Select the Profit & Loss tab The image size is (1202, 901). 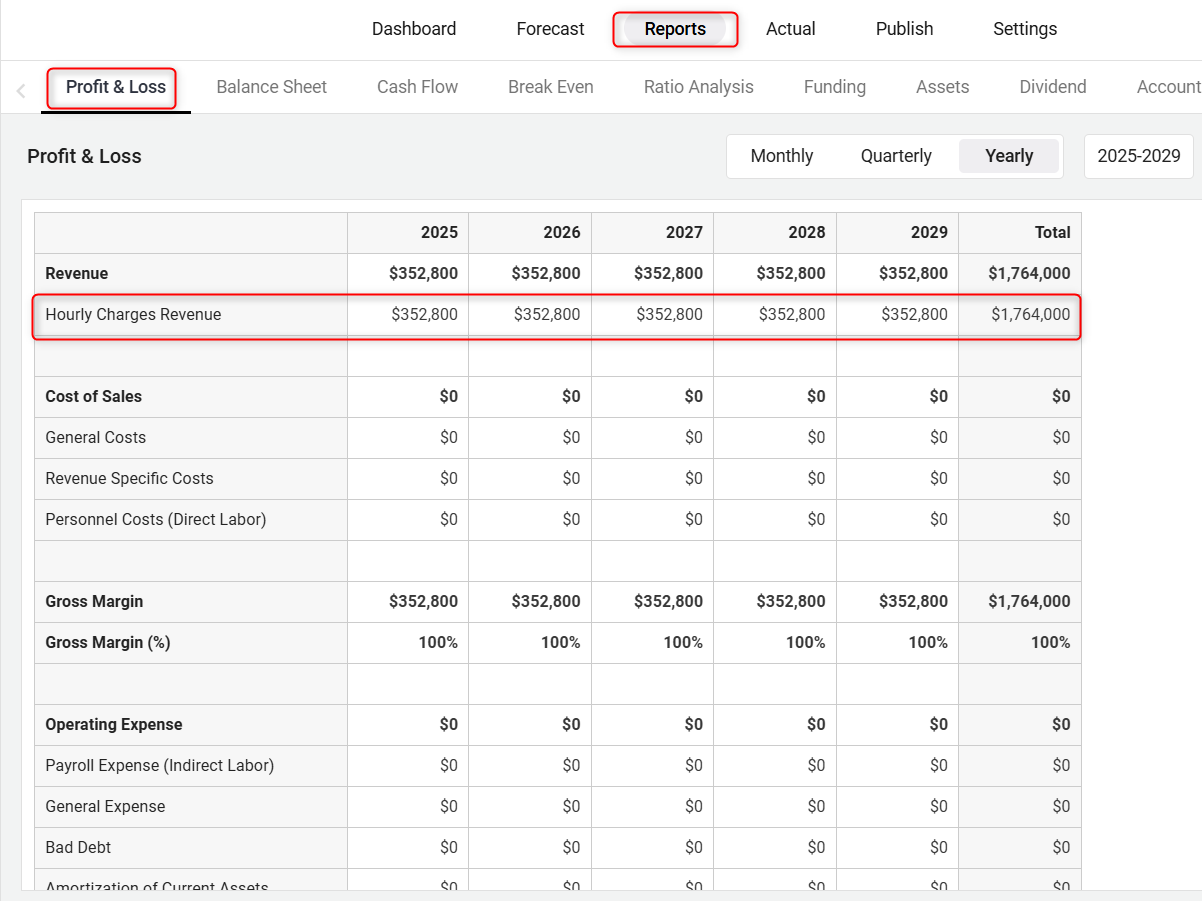coord(116,87)
